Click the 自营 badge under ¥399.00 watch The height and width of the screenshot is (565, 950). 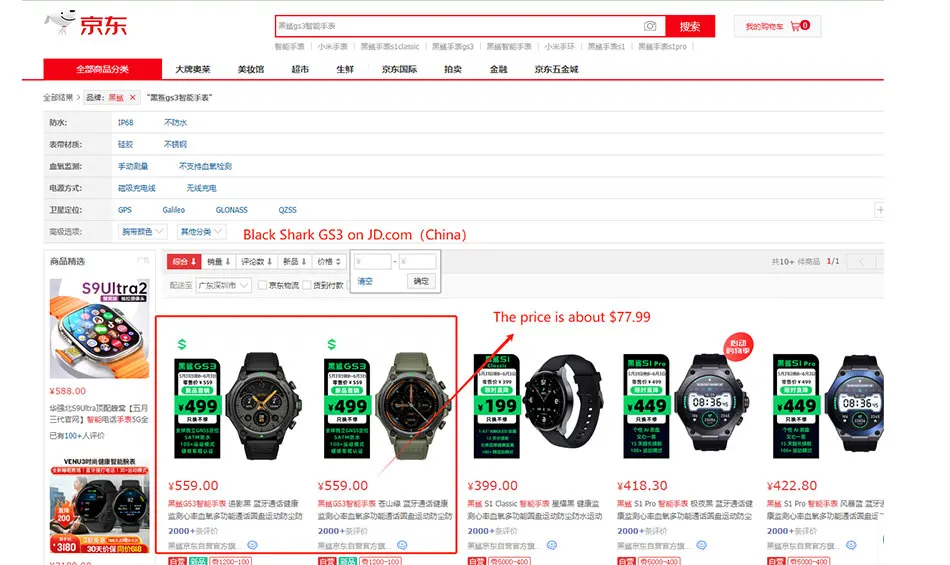(x=476, y=561)
